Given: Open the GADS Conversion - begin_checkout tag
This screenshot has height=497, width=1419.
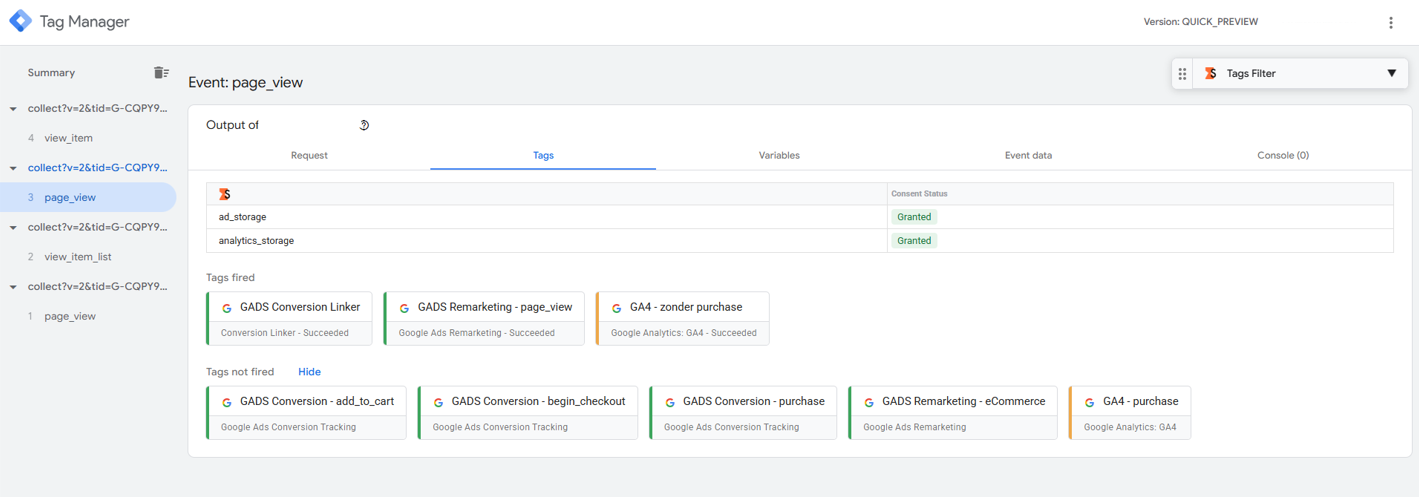Looking at the screenshot, I should point(528,412).
